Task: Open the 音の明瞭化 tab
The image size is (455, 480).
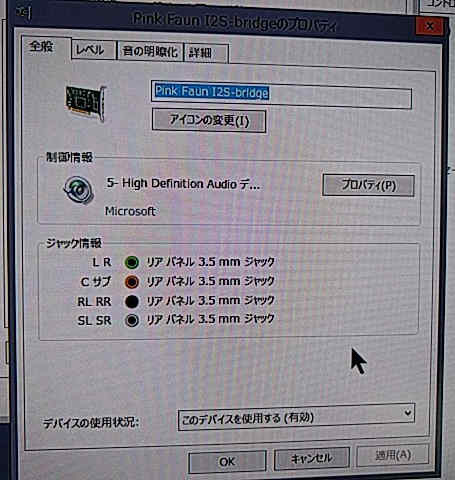Action: (x=150, y=52)
